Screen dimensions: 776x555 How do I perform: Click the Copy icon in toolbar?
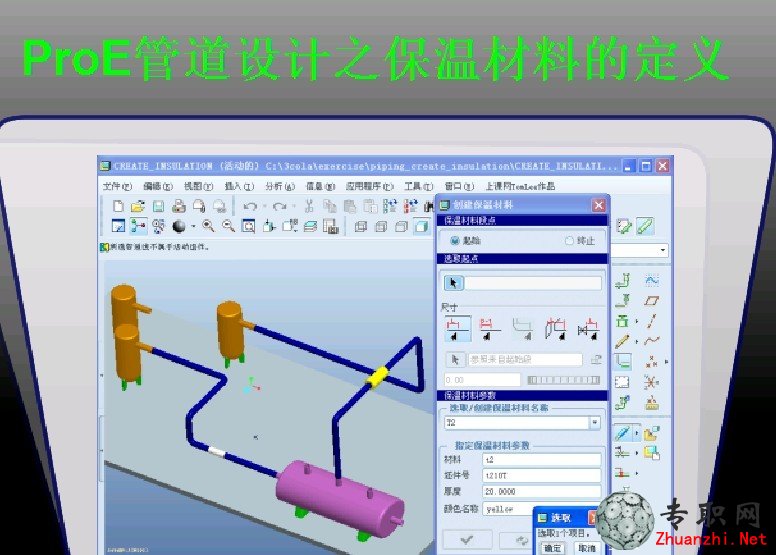[x=330, y=206]
